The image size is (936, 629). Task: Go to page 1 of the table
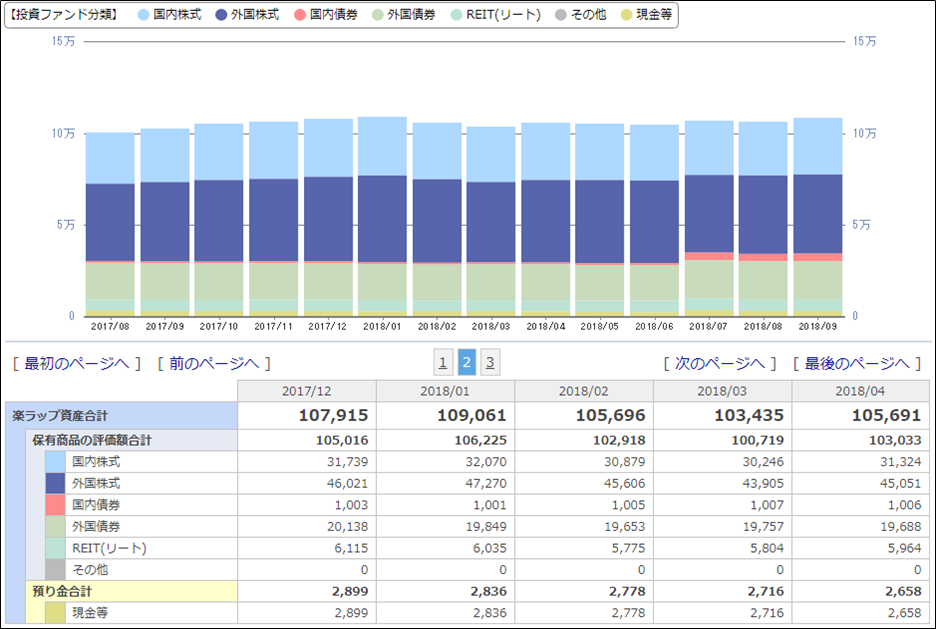[443, 362]
